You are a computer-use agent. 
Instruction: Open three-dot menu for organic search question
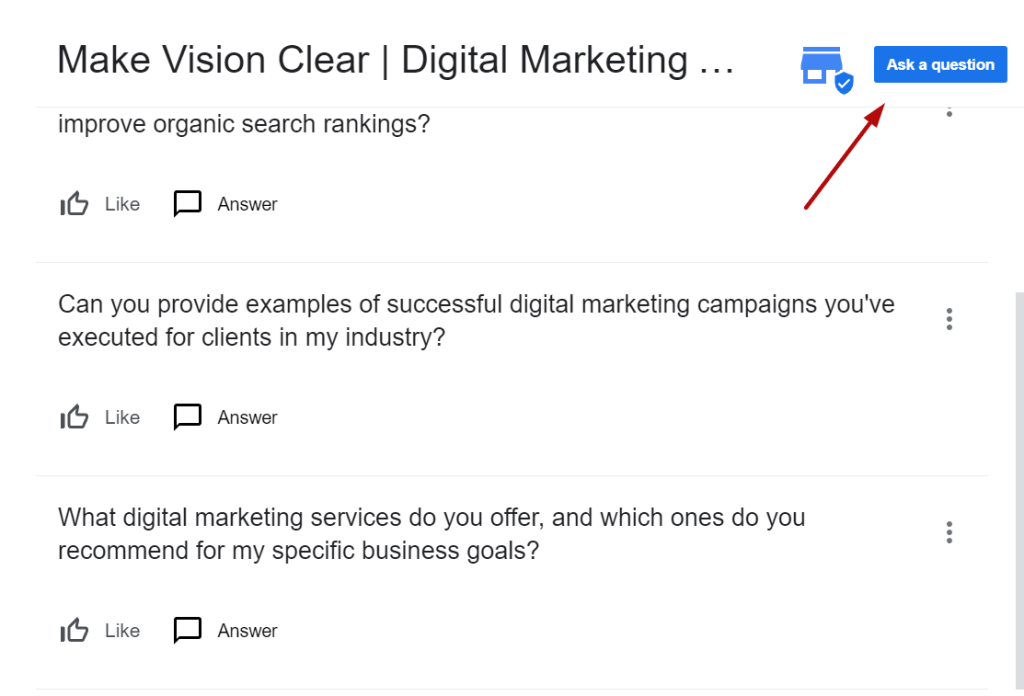(x=949, y=111)
